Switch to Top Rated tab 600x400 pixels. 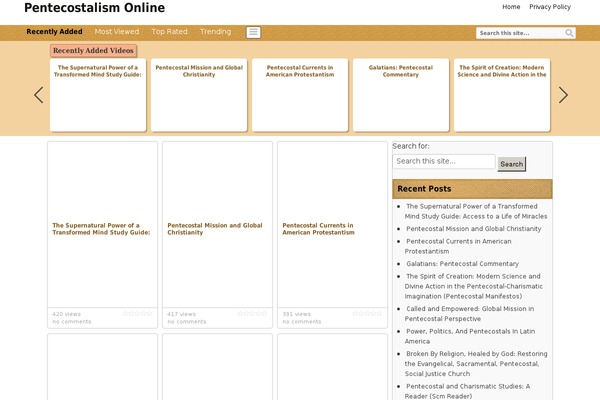(170, 32)
